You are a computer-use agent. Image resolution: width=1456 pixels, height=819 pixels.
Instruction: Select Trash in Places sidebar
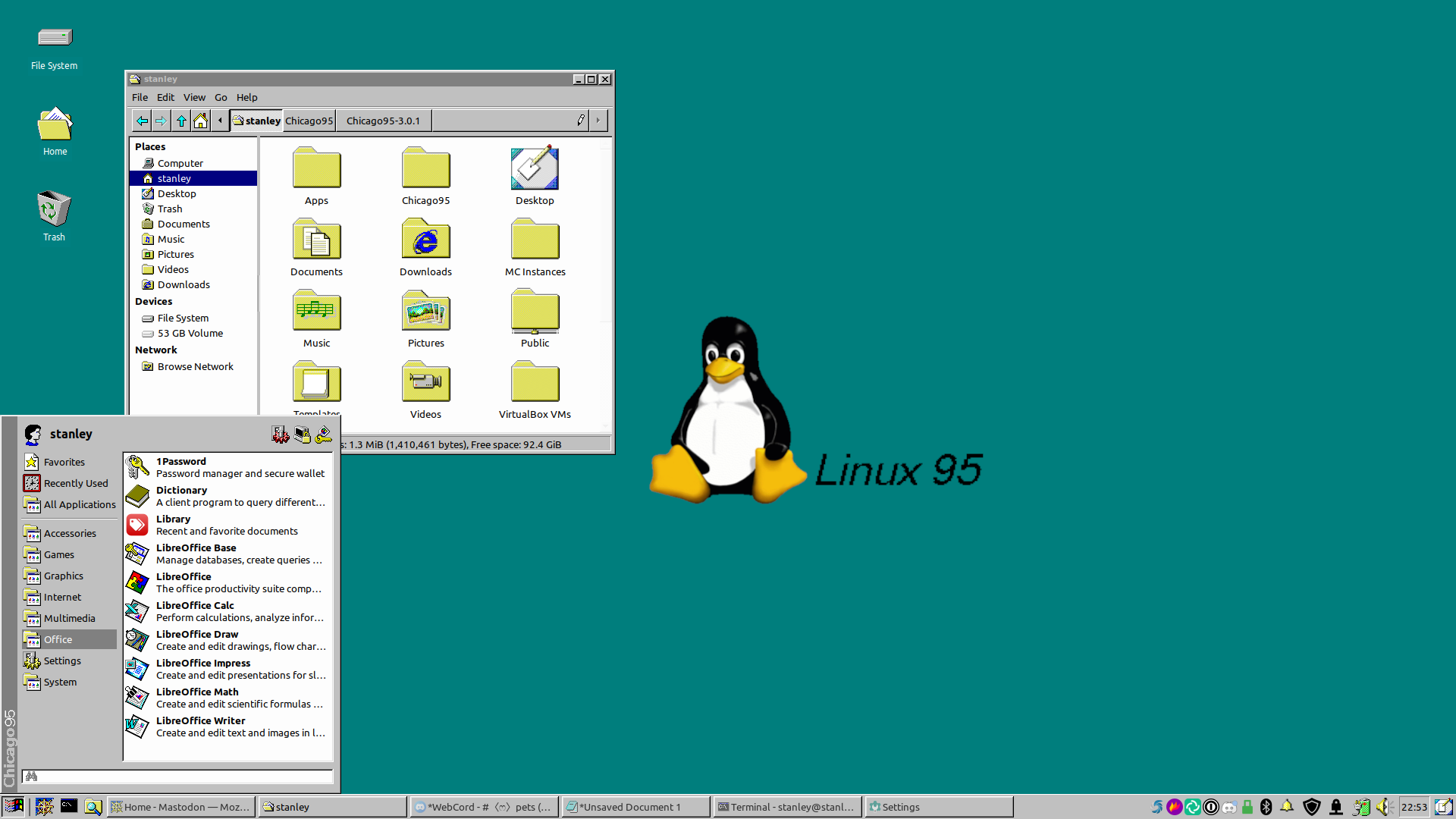(x=193, y=209)
